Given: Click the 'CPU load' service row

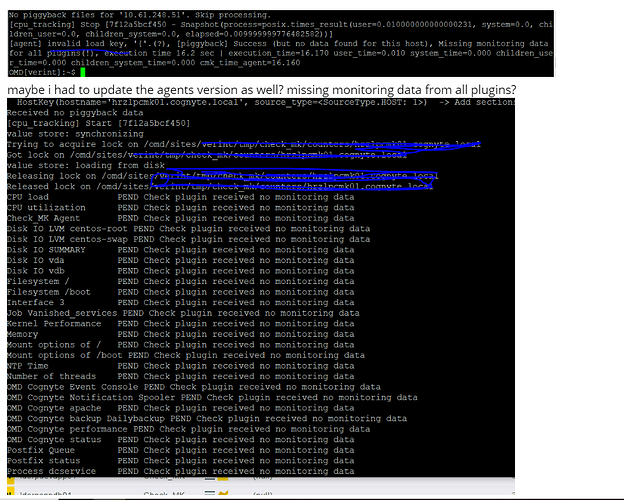Looking at the screenshot, I should tap(181, 197).
